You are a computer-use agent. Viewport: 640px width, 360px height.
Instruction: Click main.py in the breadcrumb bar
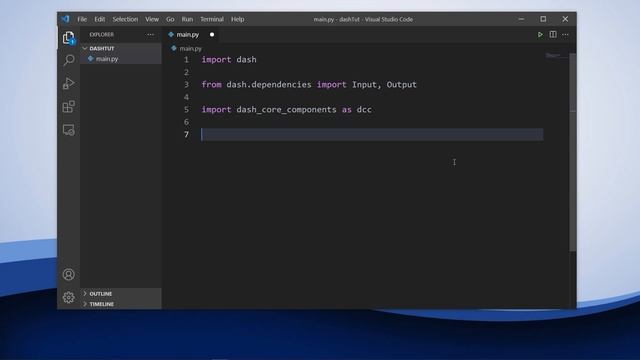click(191, 49)
